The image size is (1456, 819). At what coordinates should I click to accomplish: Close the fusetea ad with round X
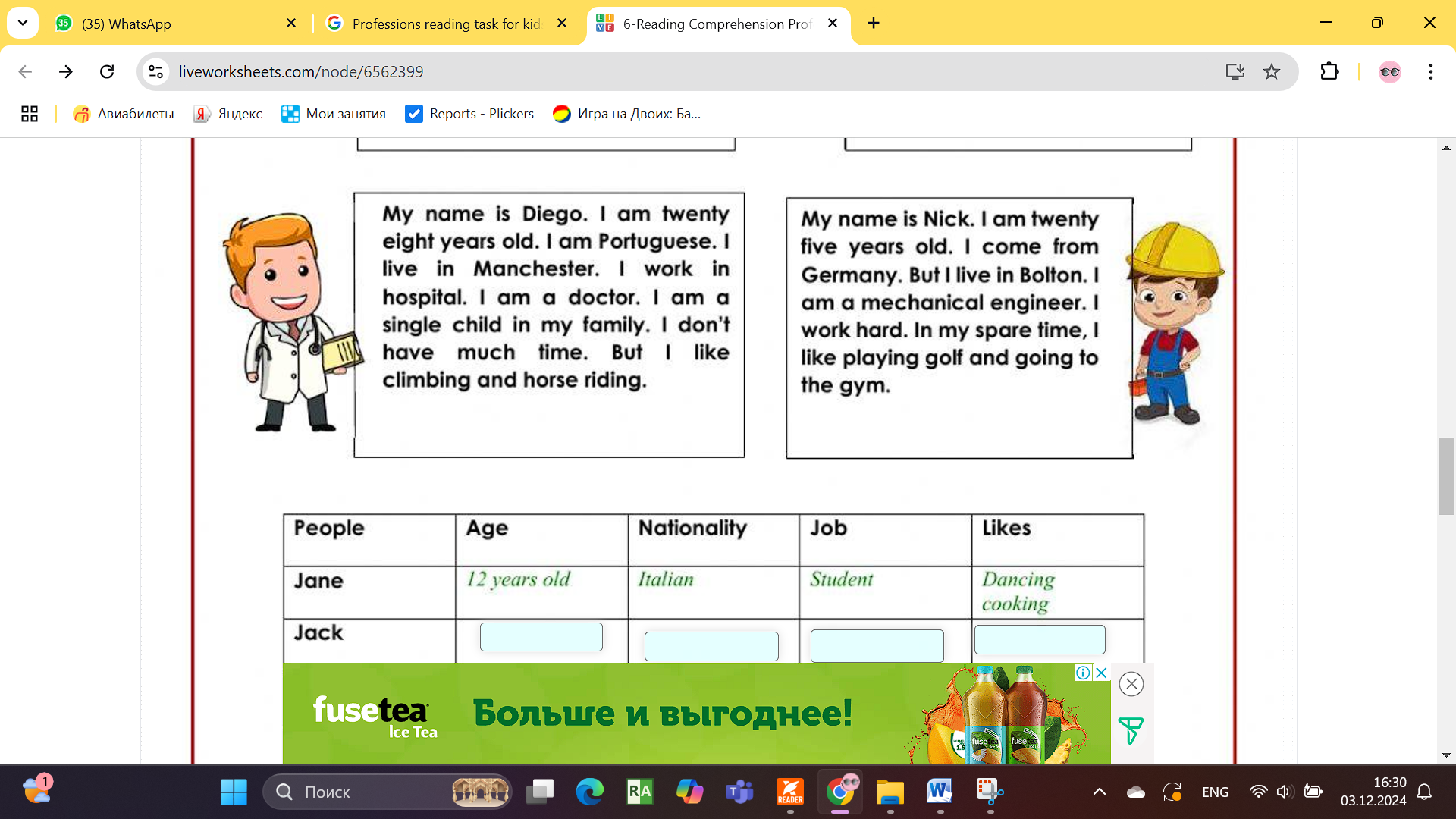(1131, 684)
